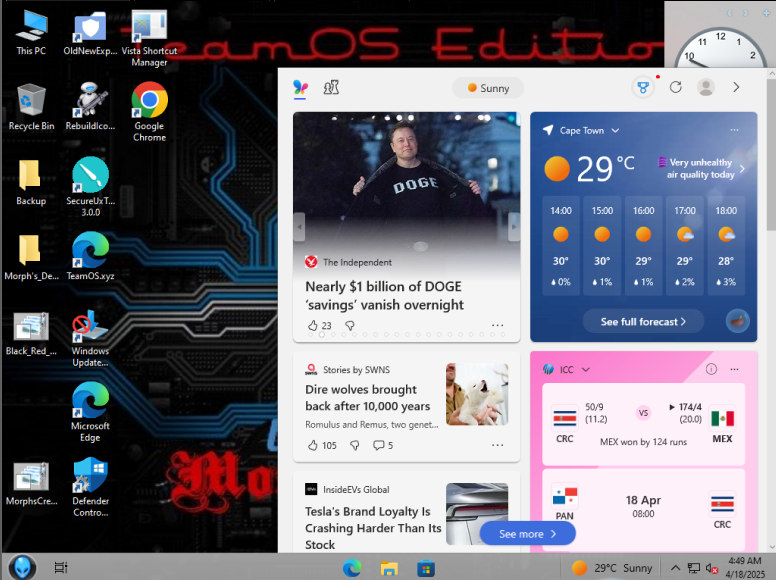This screenshot has height=580, width=776.
Task: Select the Vista Shortcut Manager icon
Action: (x=149, y=39)
